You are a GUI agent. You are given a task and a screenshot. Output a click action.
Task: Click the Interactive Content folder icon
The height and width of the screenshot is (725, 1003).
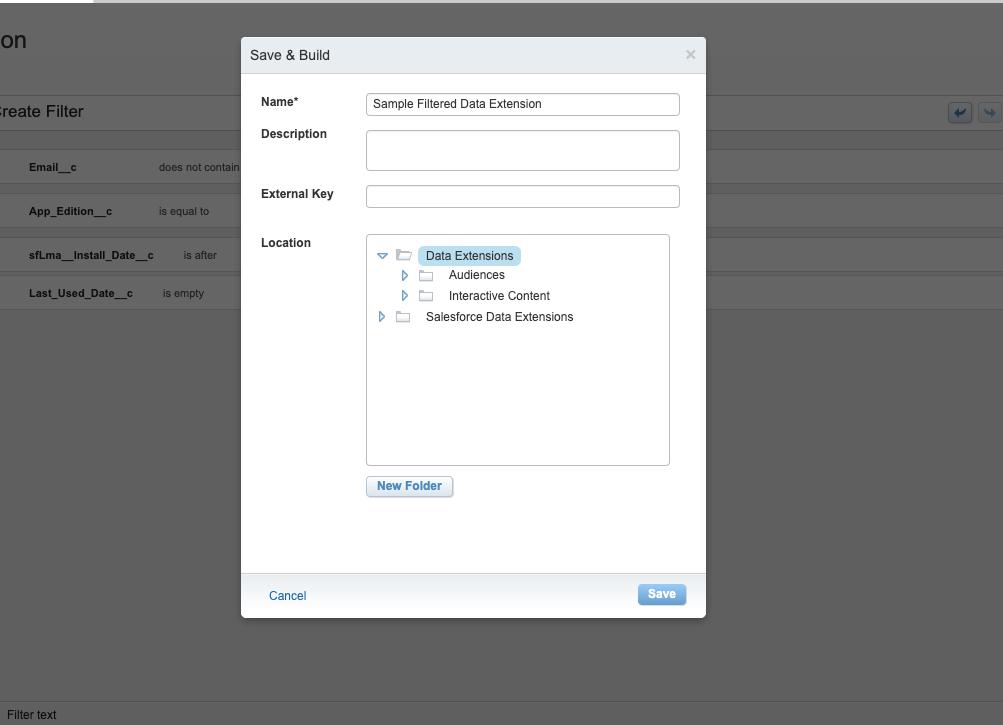(x=426, y=296)
